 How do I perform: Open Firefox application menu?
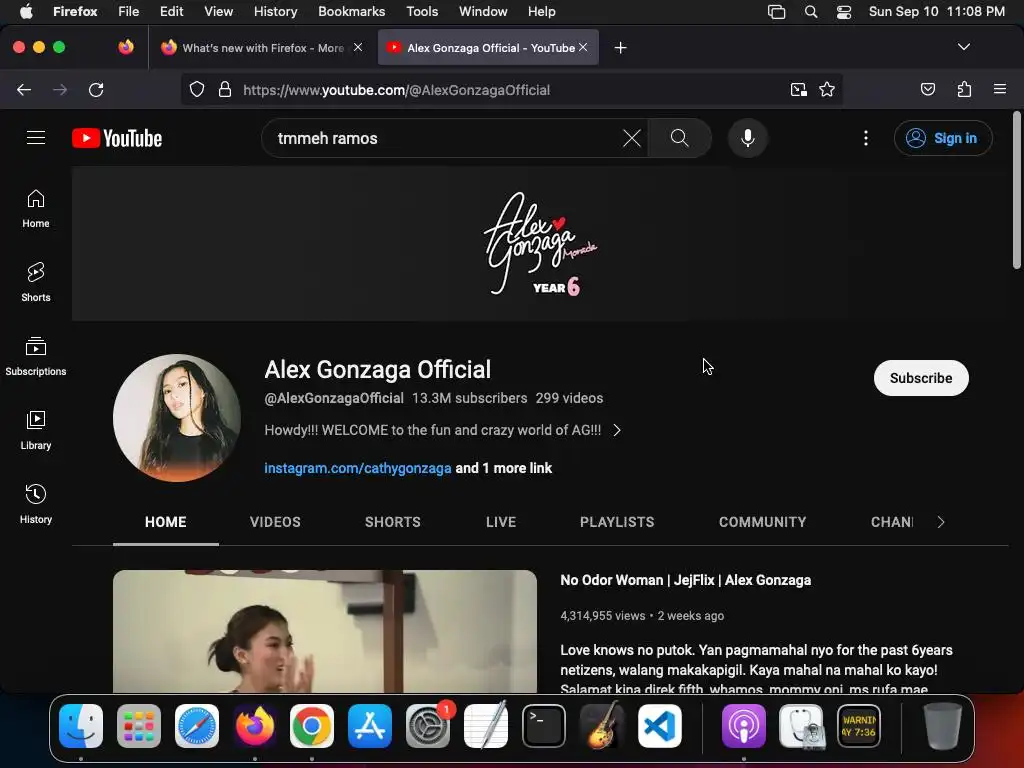click(1000, 89)
